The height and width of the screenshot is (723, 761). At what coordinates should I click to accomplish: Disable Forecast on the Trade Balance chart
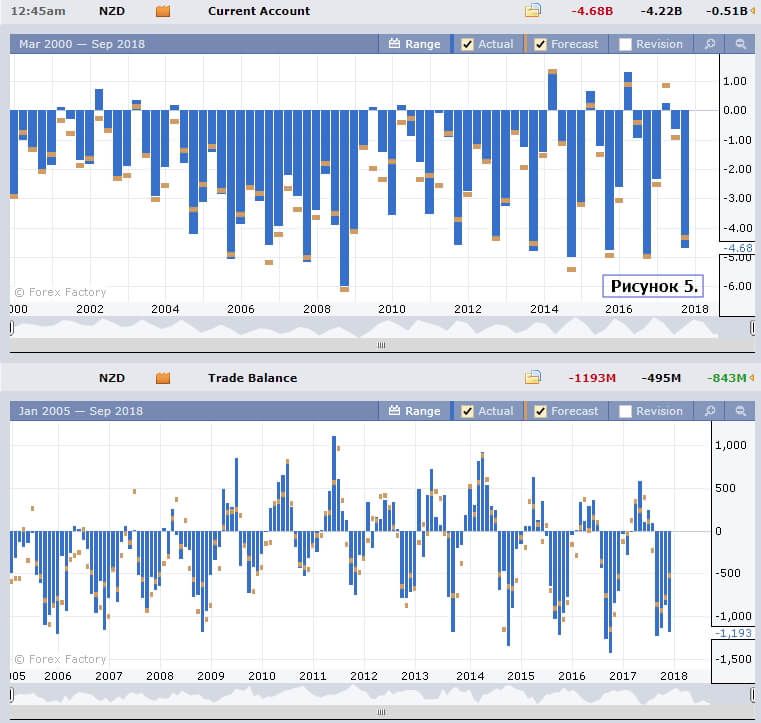(541, 411)
